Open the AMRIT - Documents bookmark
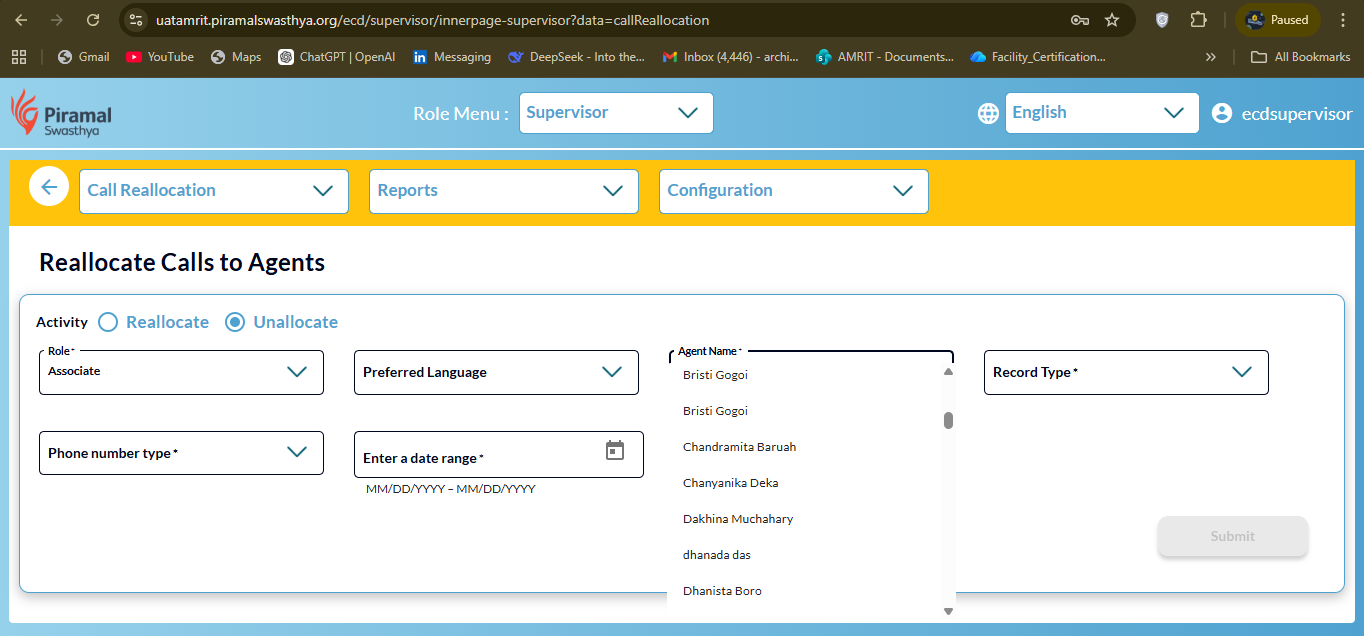This screenshot has height=636, width=1364. click(x=885, y=57)
